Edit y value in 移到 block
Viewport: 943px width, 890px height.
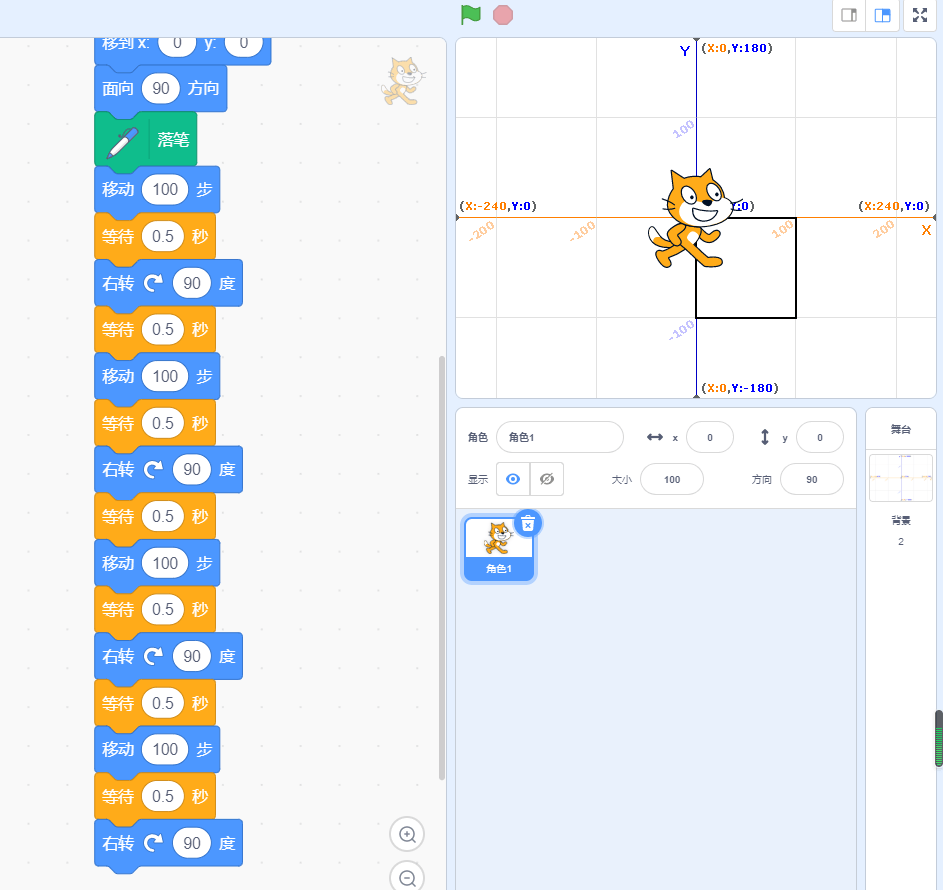(244, 43)
